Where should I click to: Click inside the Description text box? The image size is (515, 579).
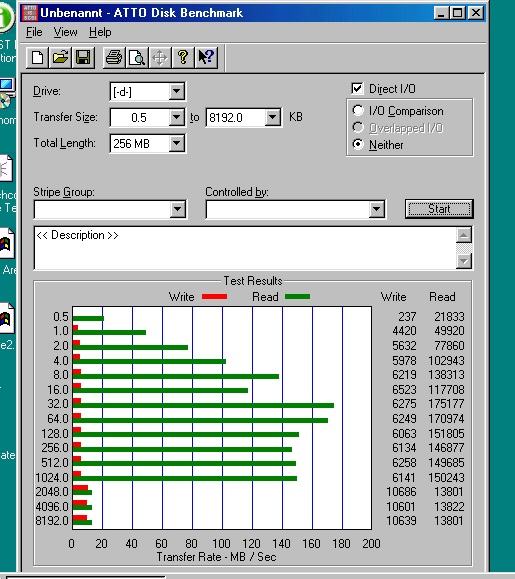(245, 248)
